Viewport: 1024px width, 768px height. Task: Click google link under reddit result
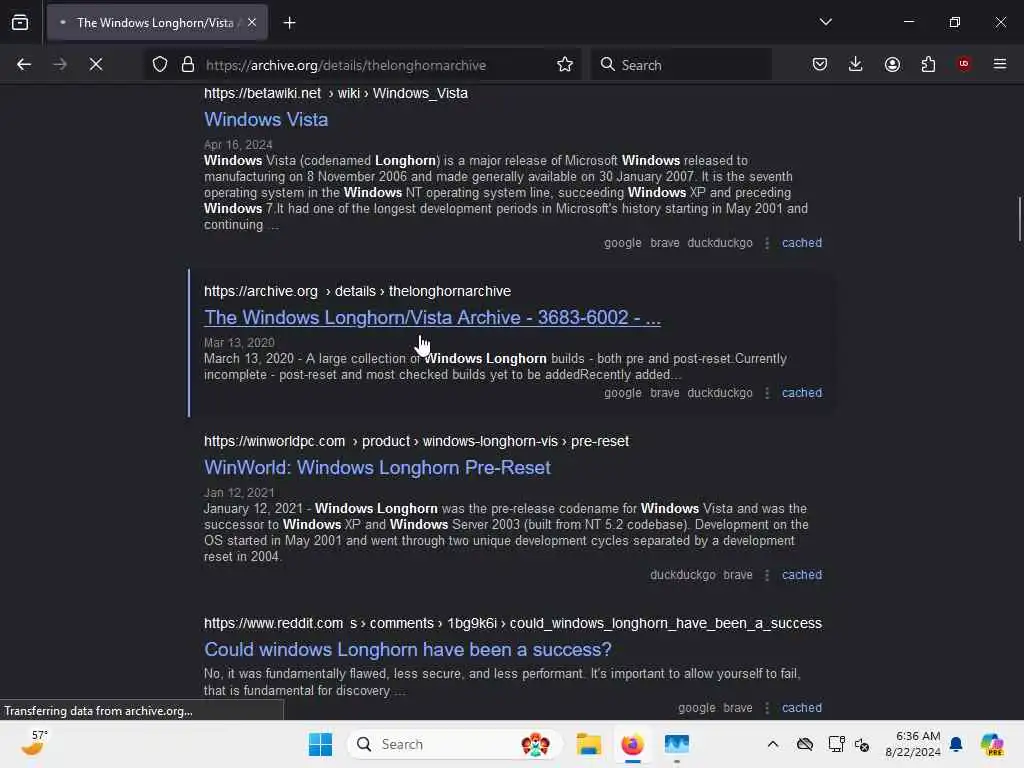coord(696,708)
